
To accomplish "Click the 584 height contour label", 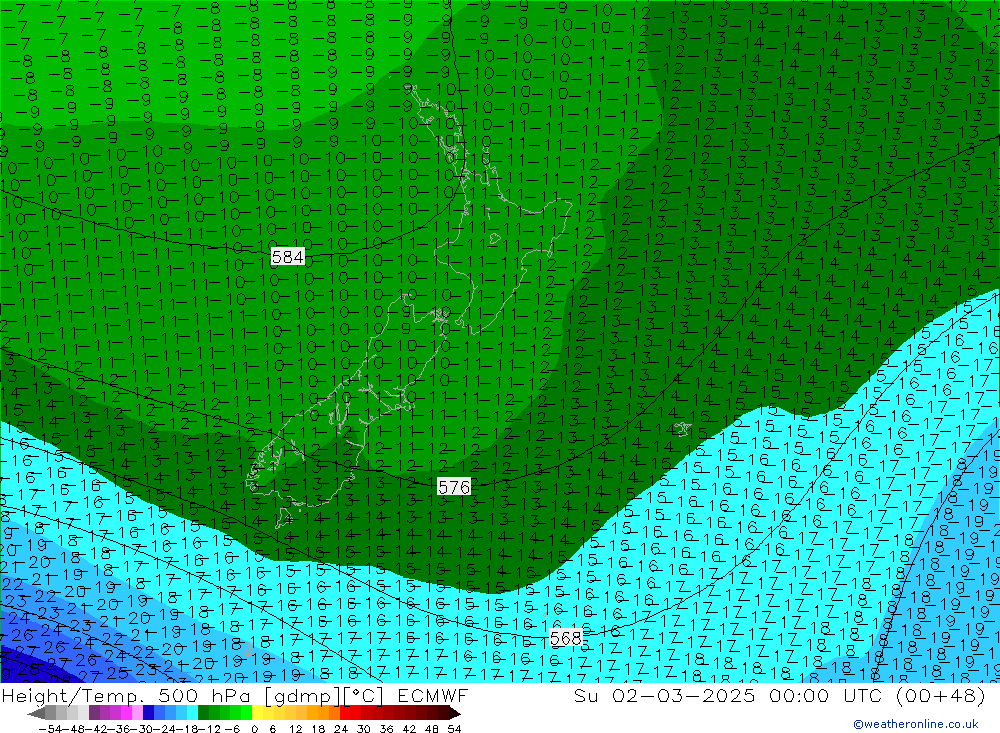I will [x=288, y=257].
